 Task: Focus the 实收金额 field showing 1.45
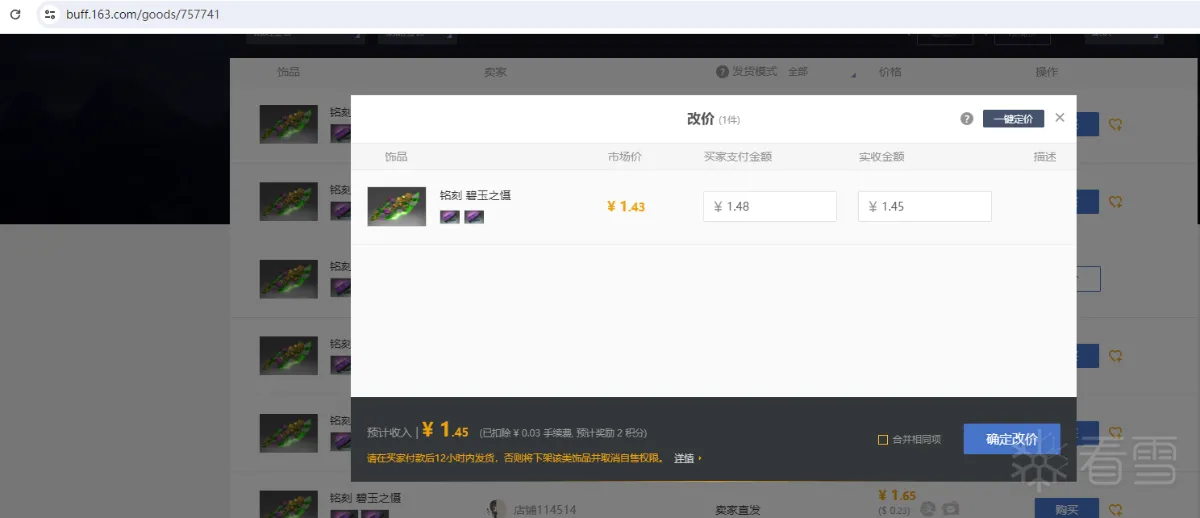click(925, 207)
